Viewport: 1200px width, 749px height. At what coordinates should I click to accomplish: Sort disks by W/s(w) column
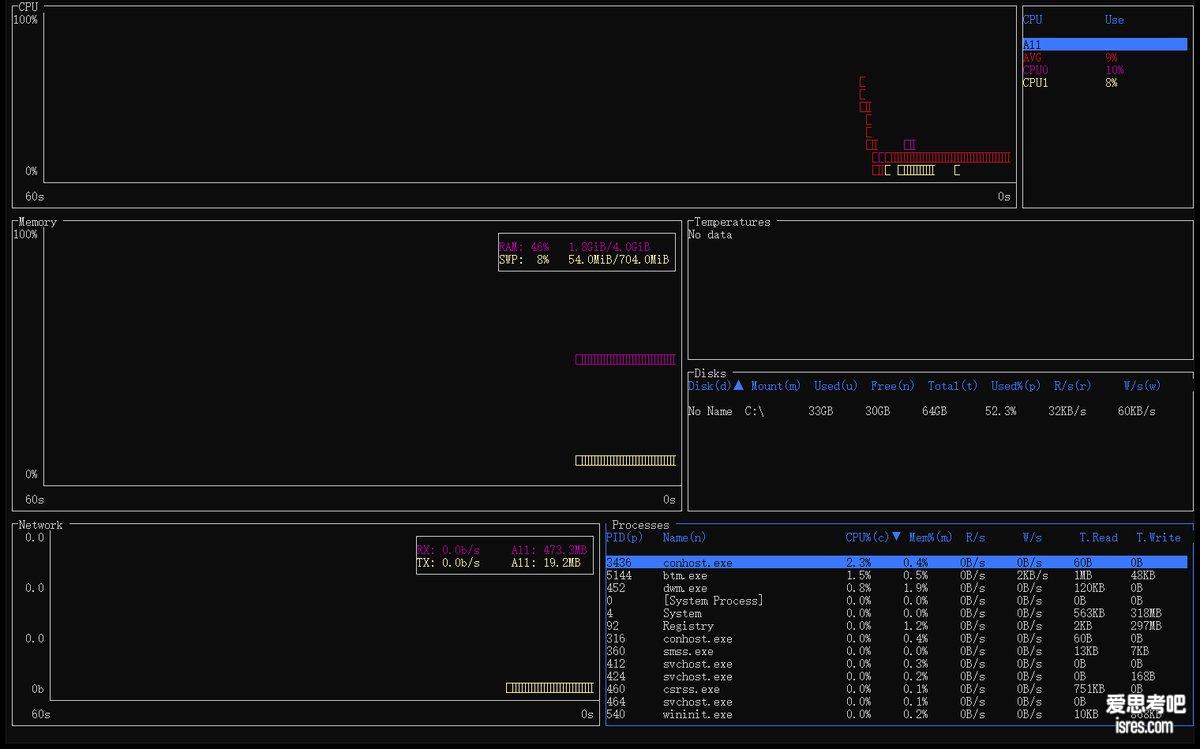[1142, 386]
